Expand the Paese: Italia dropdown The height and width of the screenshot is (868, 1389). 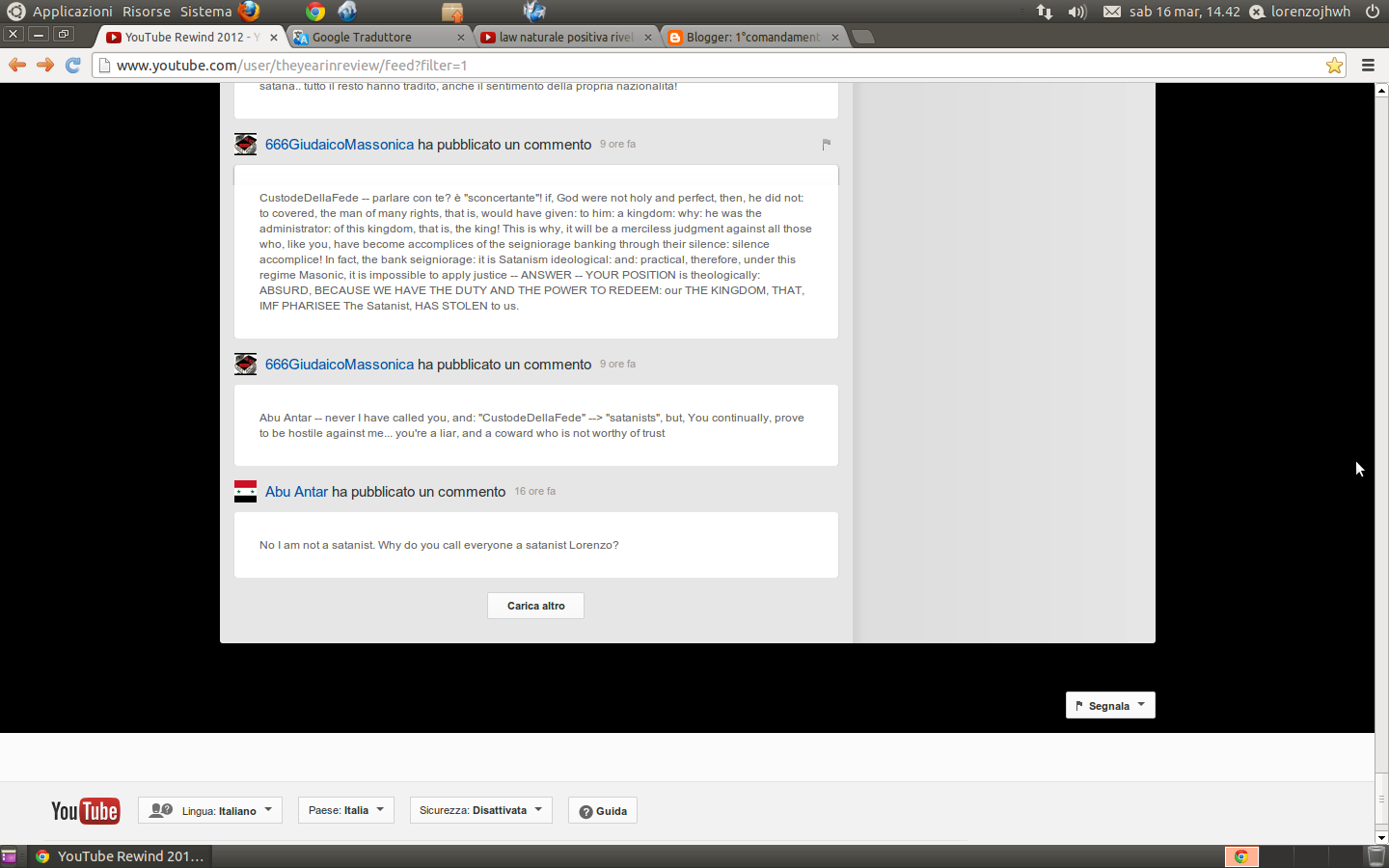[x=345, y=810]
